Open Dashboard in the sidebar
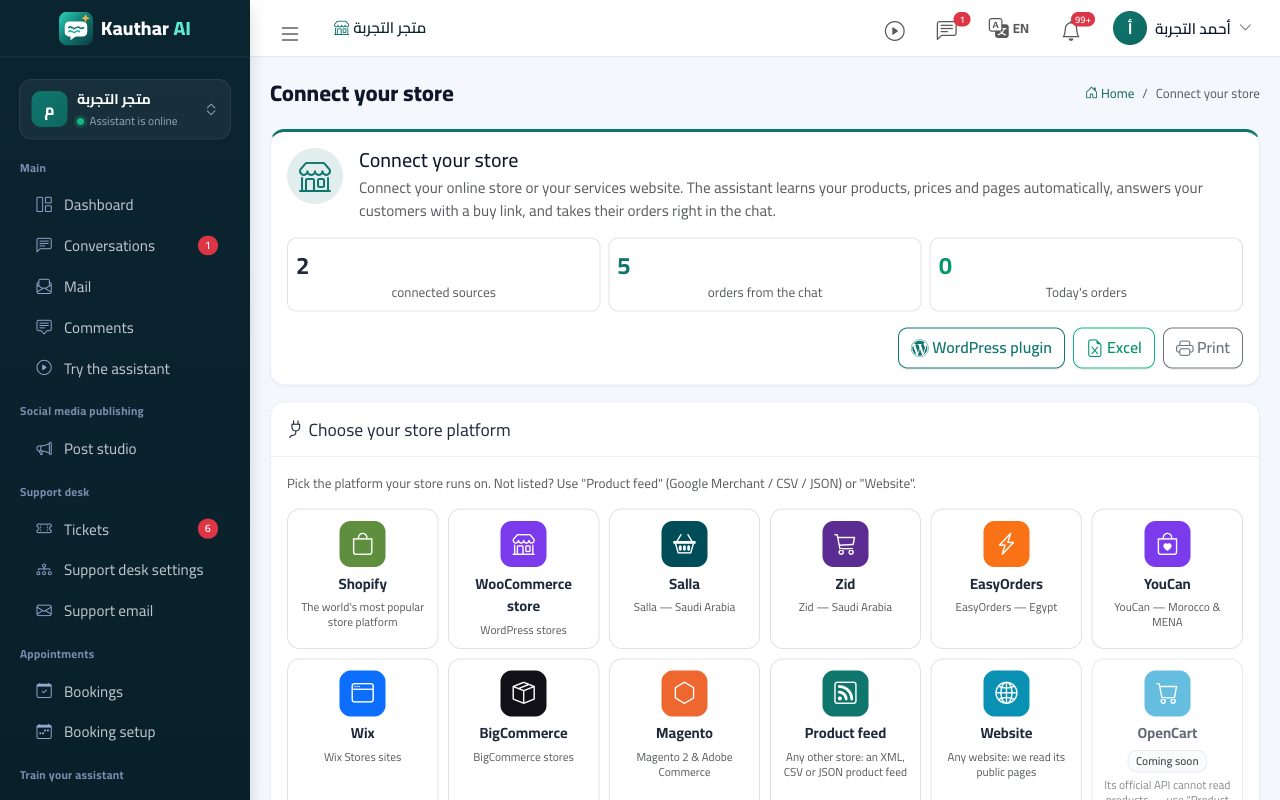 (125, 205)
